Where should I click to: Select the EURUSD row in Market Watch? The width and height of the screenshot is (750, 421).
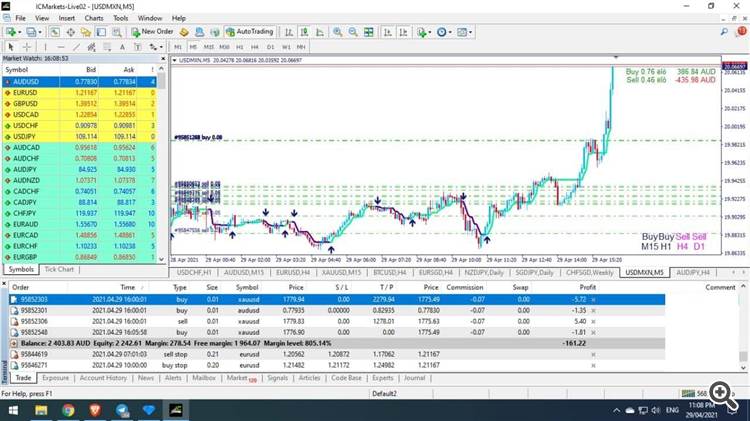click(79, 93)
